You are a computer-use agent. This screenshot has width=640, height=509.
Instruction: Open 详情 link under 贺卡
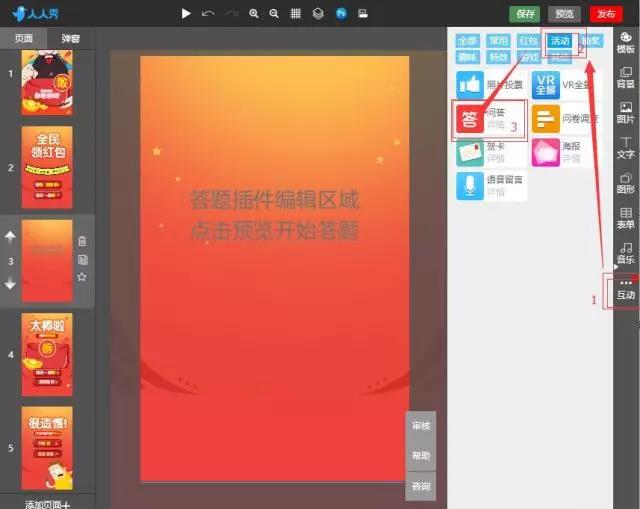(496, 158)
